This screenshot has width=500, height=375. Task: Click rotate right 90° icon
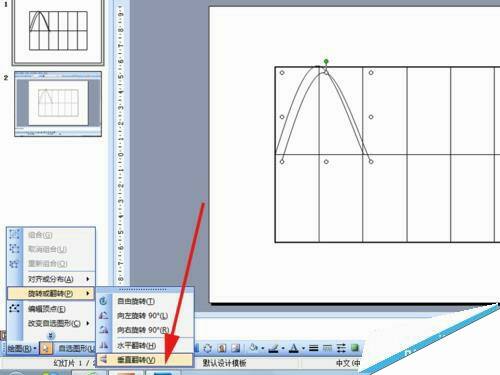click(104, 330)
